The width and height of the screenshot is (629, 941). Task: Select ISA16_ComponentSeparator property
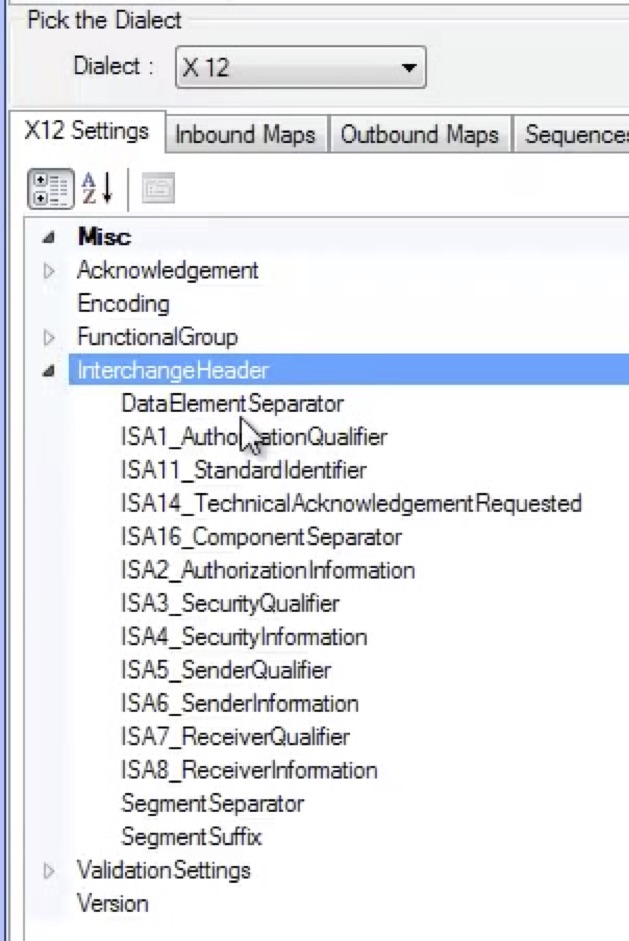click(261, 537)
